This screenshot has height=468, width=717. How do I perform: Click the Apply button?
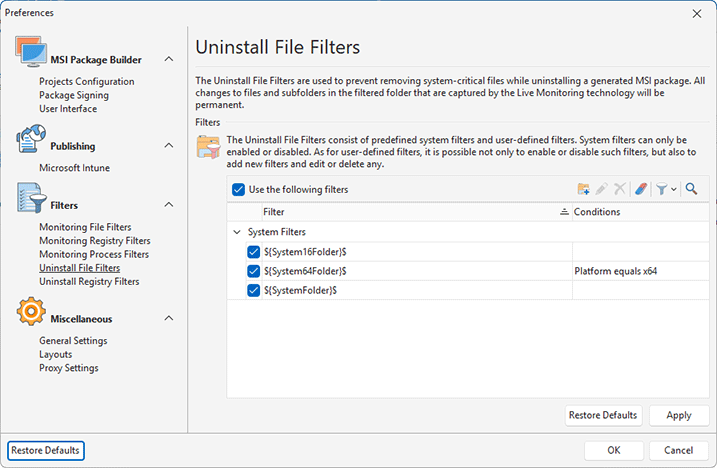coord(679,415)
